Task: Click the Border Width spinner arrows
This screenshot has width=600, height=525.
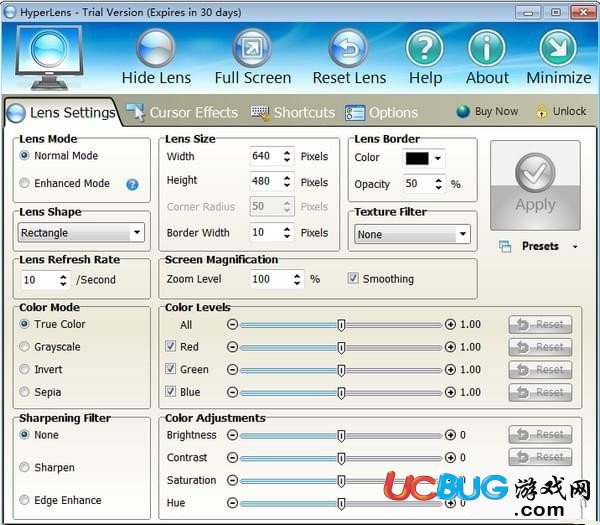Action: (x=287, y=232)
